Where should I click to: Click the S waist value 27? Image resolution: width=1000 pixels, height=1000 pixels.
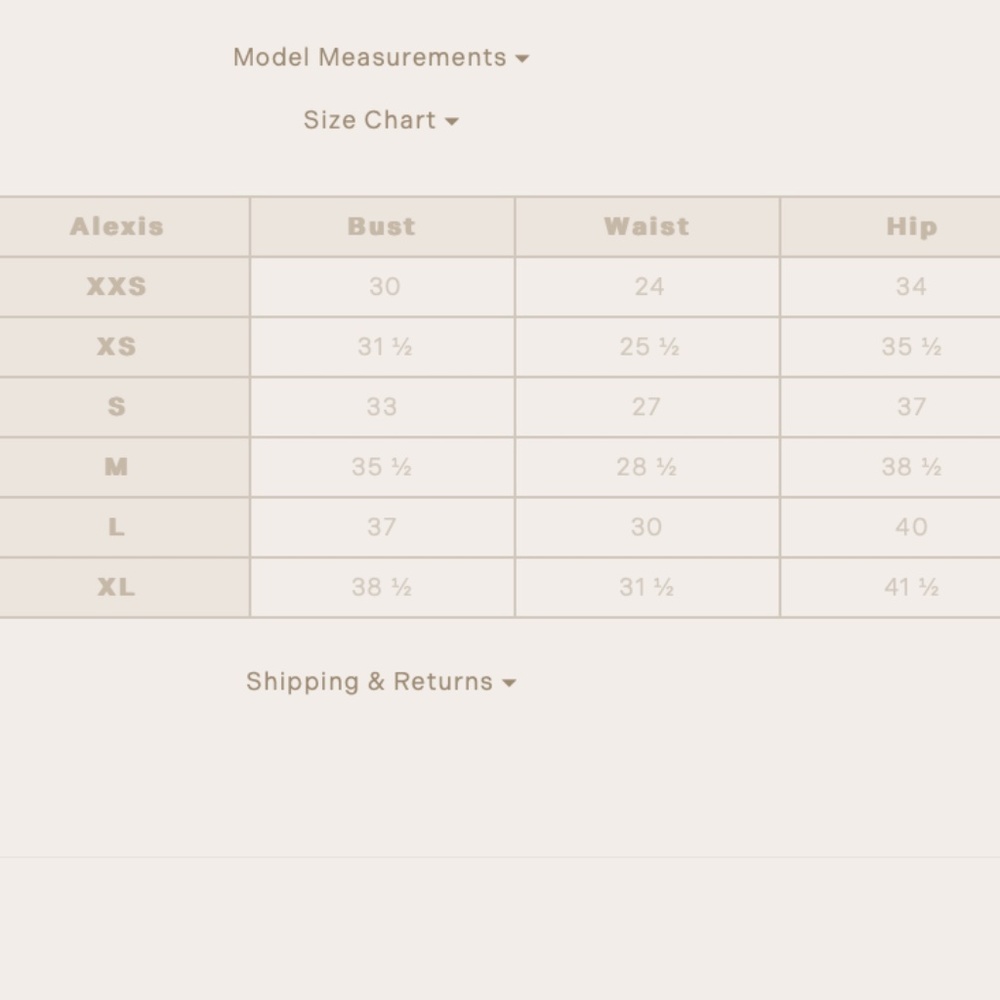click(647, 407)
